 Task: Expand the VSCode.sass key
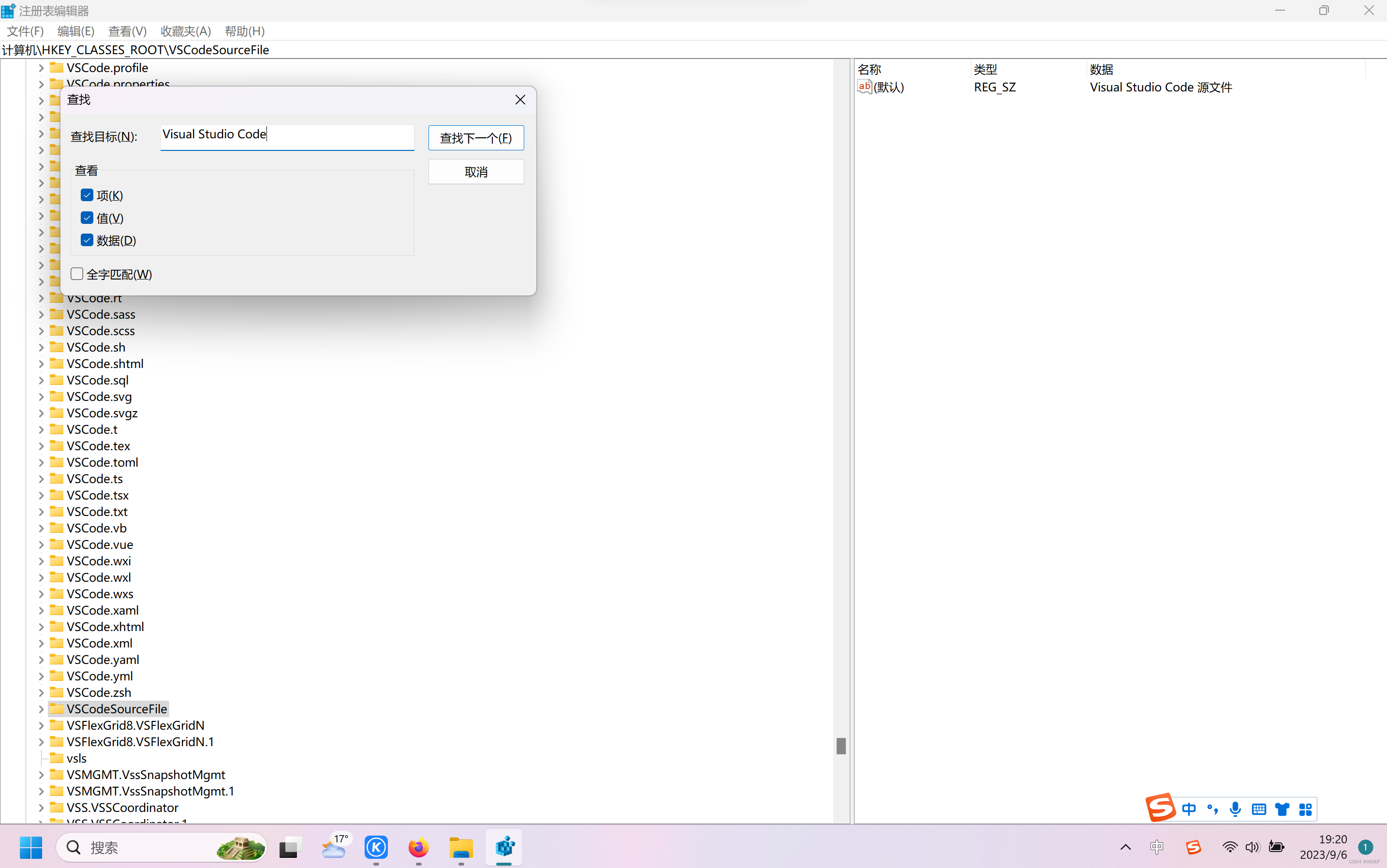(41, 315)
